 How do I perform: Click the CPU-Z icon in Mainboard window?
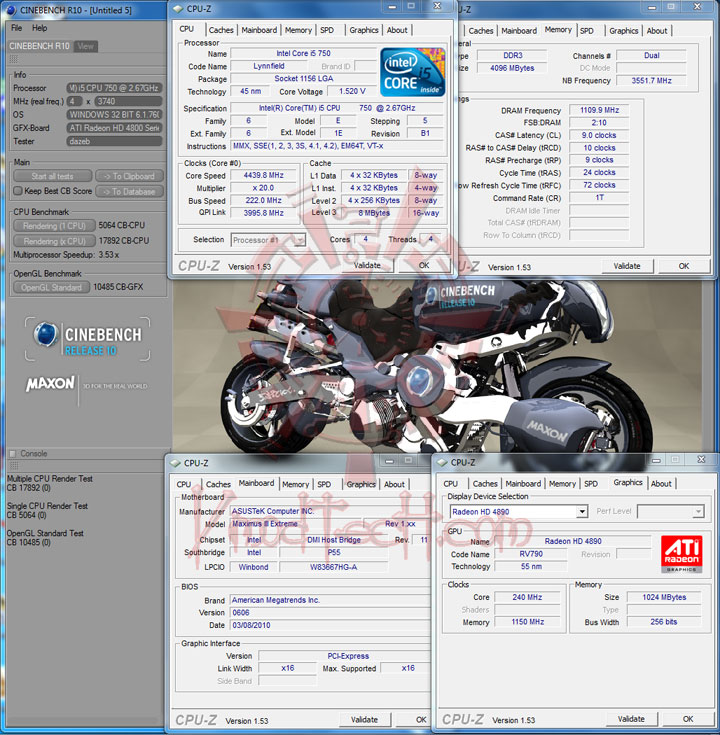[175, 463]
